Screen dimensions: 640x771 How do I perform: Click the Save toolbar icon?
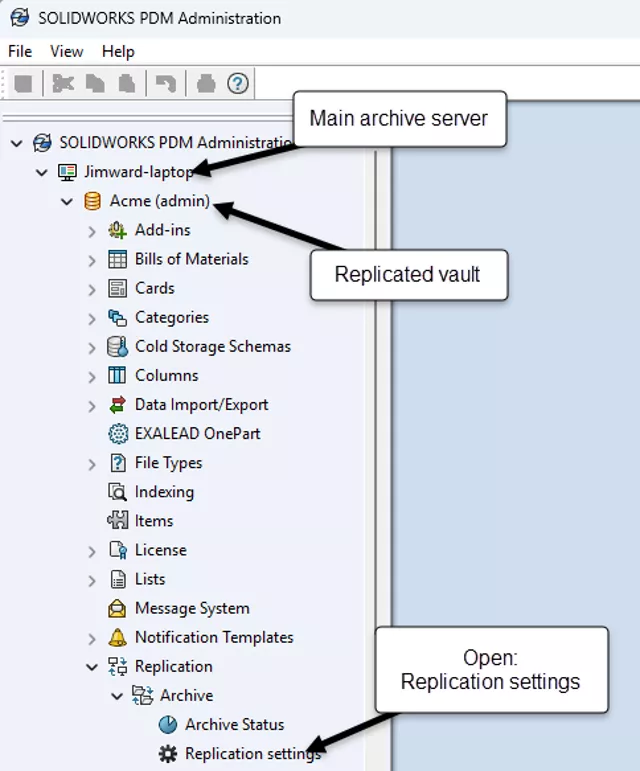point(23,84)
